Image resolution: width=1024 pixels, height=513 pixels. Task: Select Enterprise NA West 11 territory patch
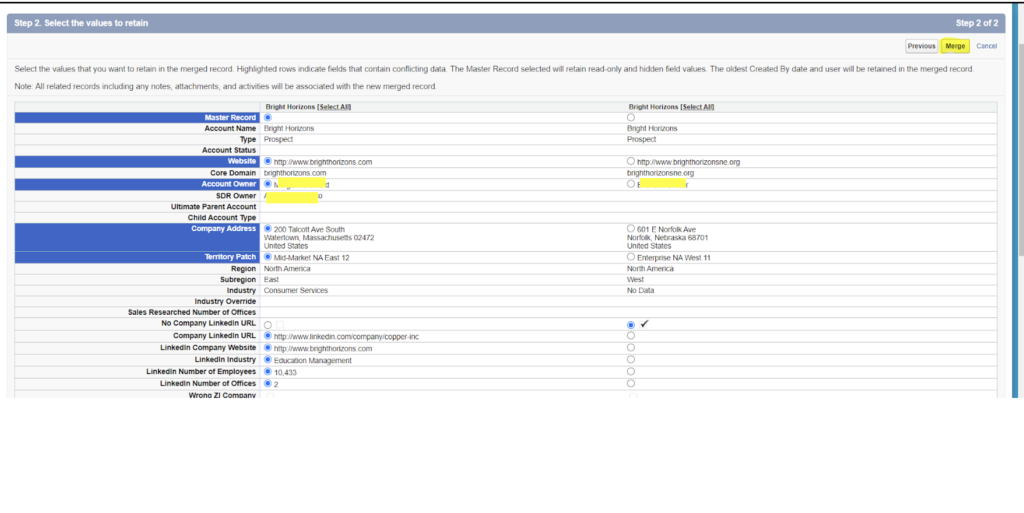pos(630,257)
